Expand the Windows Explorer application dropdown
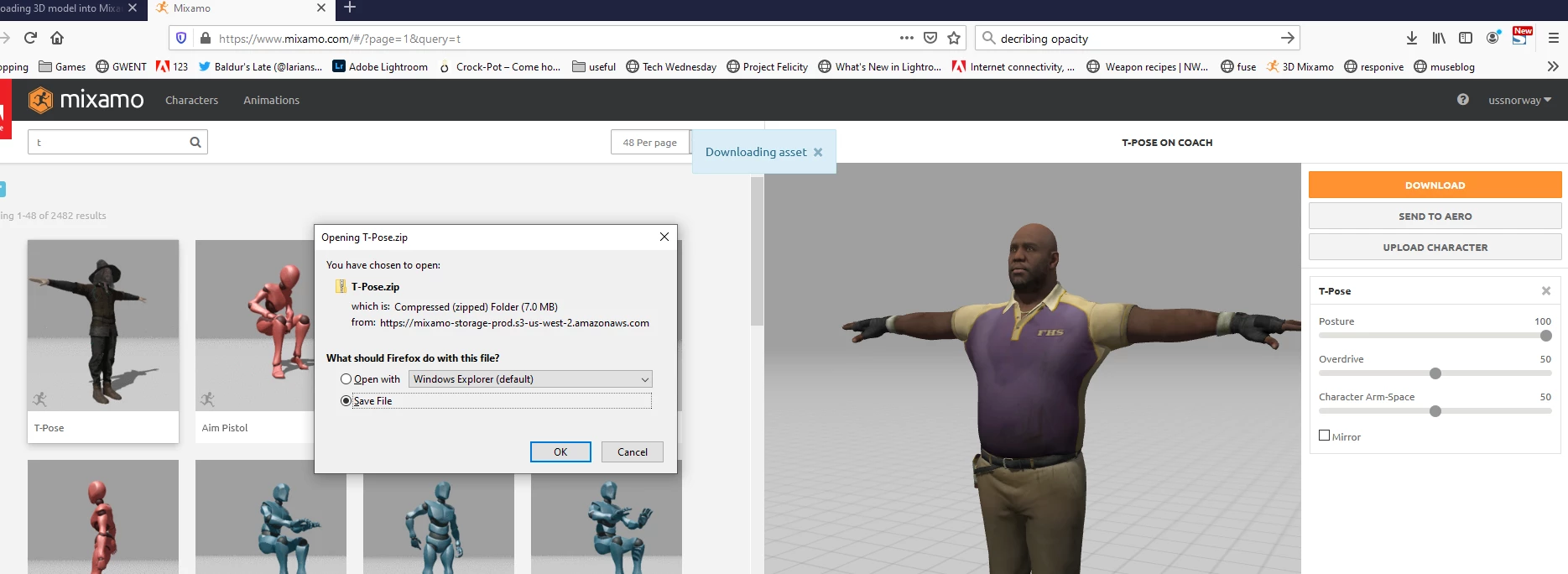Viewport: 1568px width, 574px height. pyautogui.click(x=530, y=379)
